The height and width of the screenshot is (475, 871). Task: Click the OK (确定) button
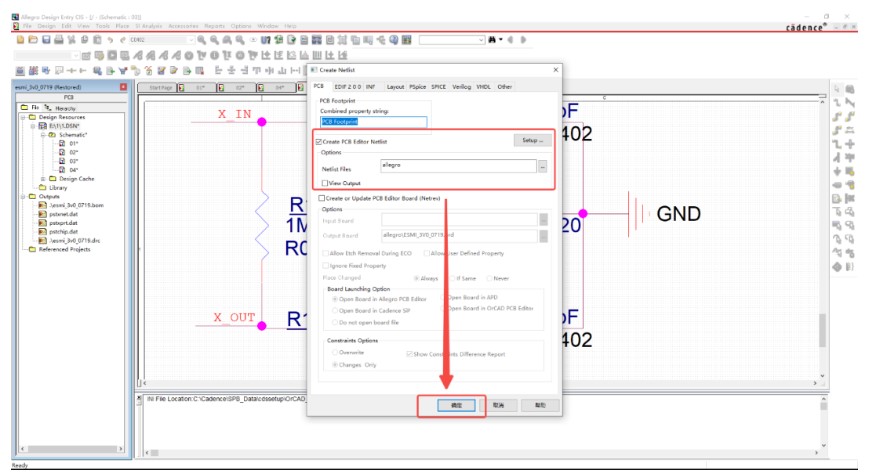(x=456, y=406)
